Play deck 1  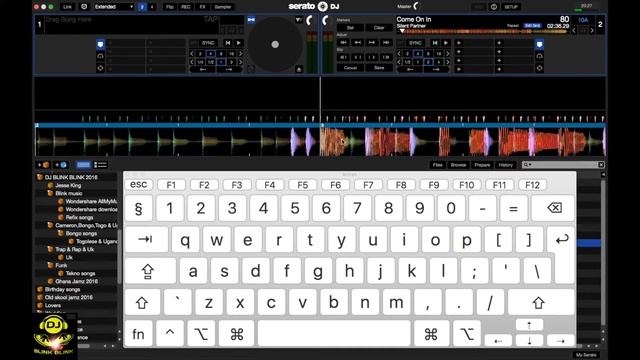tap(239, 43)
